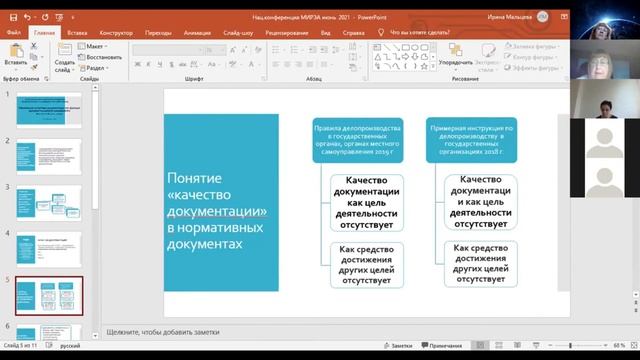Decrease font size with the small A icon
The height and width of the screenshot is (360, 640).
point(244,50)
